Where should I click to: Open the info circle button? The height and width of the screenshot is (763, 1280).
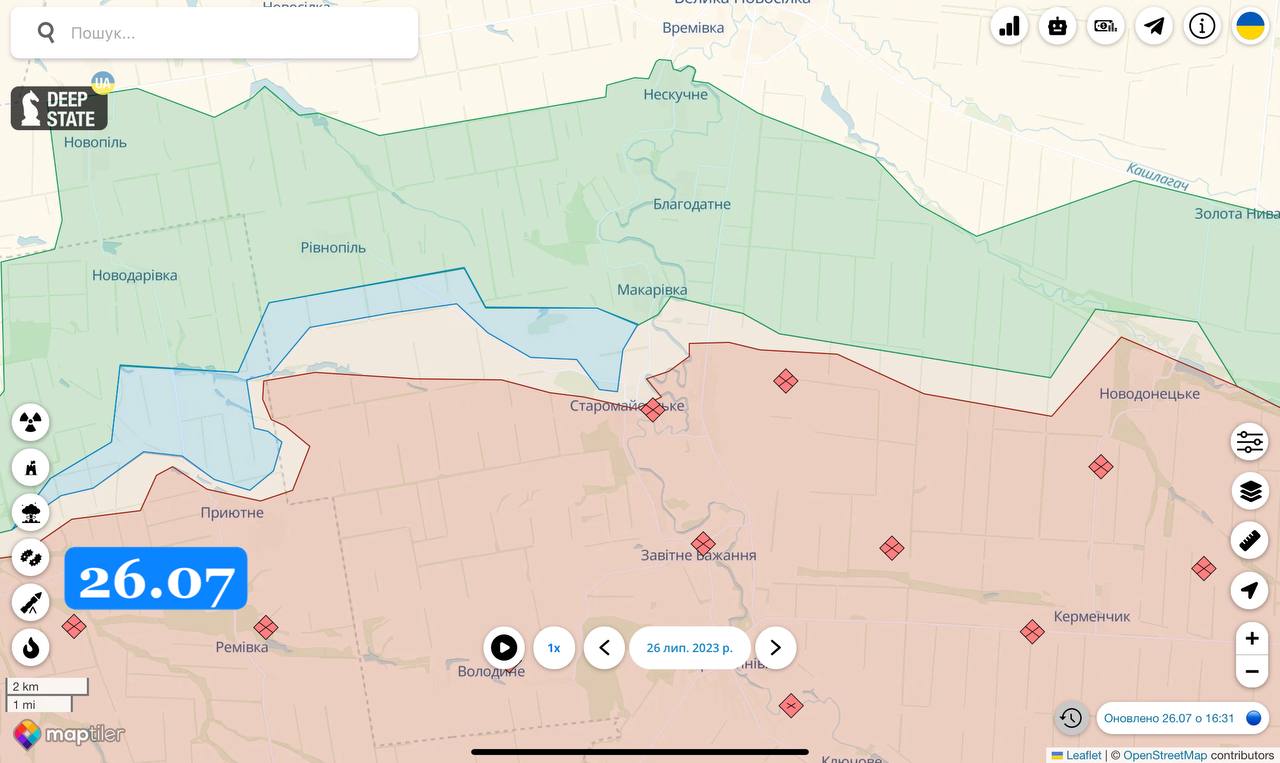pyautogui.click(x=1202, y=27)
